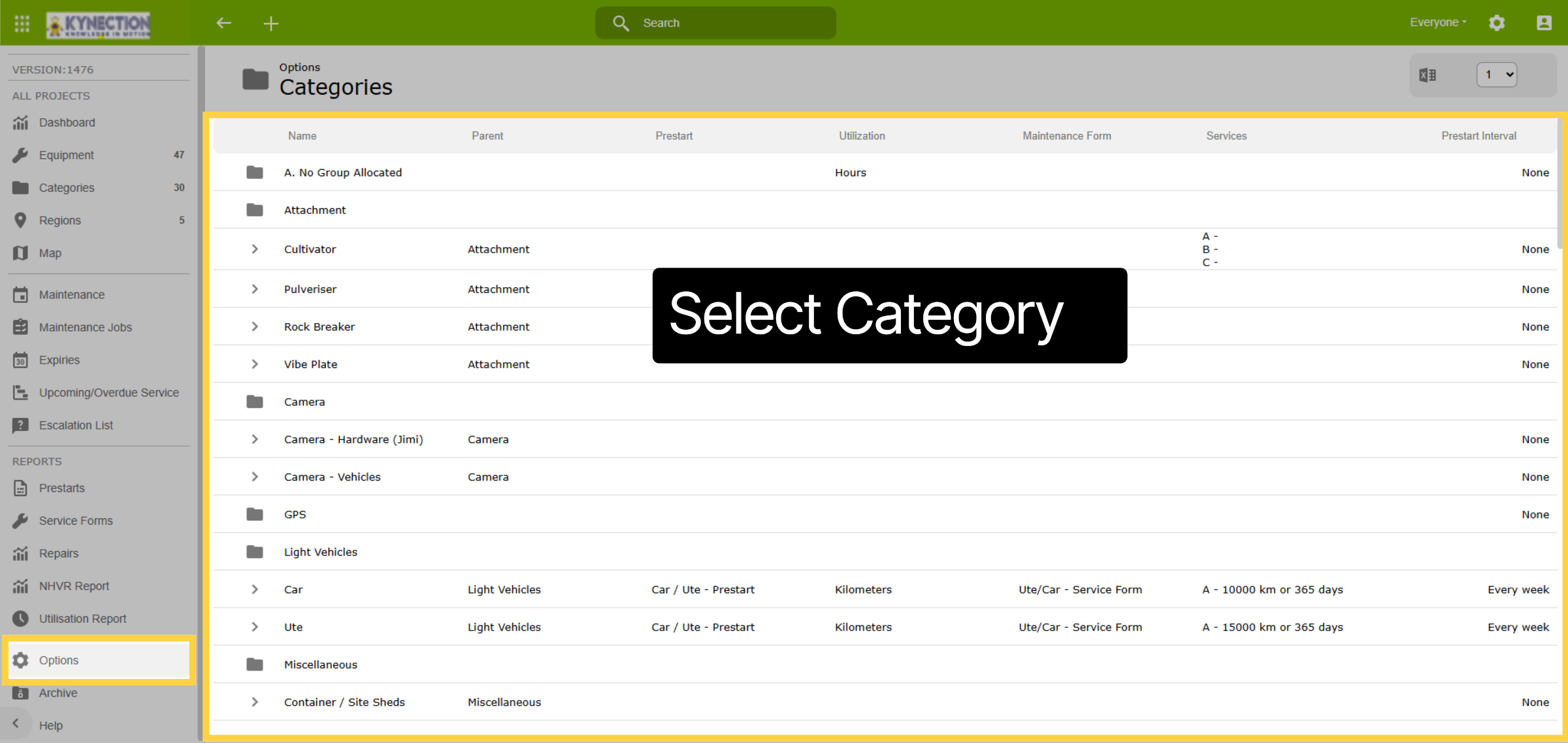Click the Expiries calendar icon
Image resolution: width=1568 pixels, height=743 pixels.
pyautogui.click(x=21, y=360)
